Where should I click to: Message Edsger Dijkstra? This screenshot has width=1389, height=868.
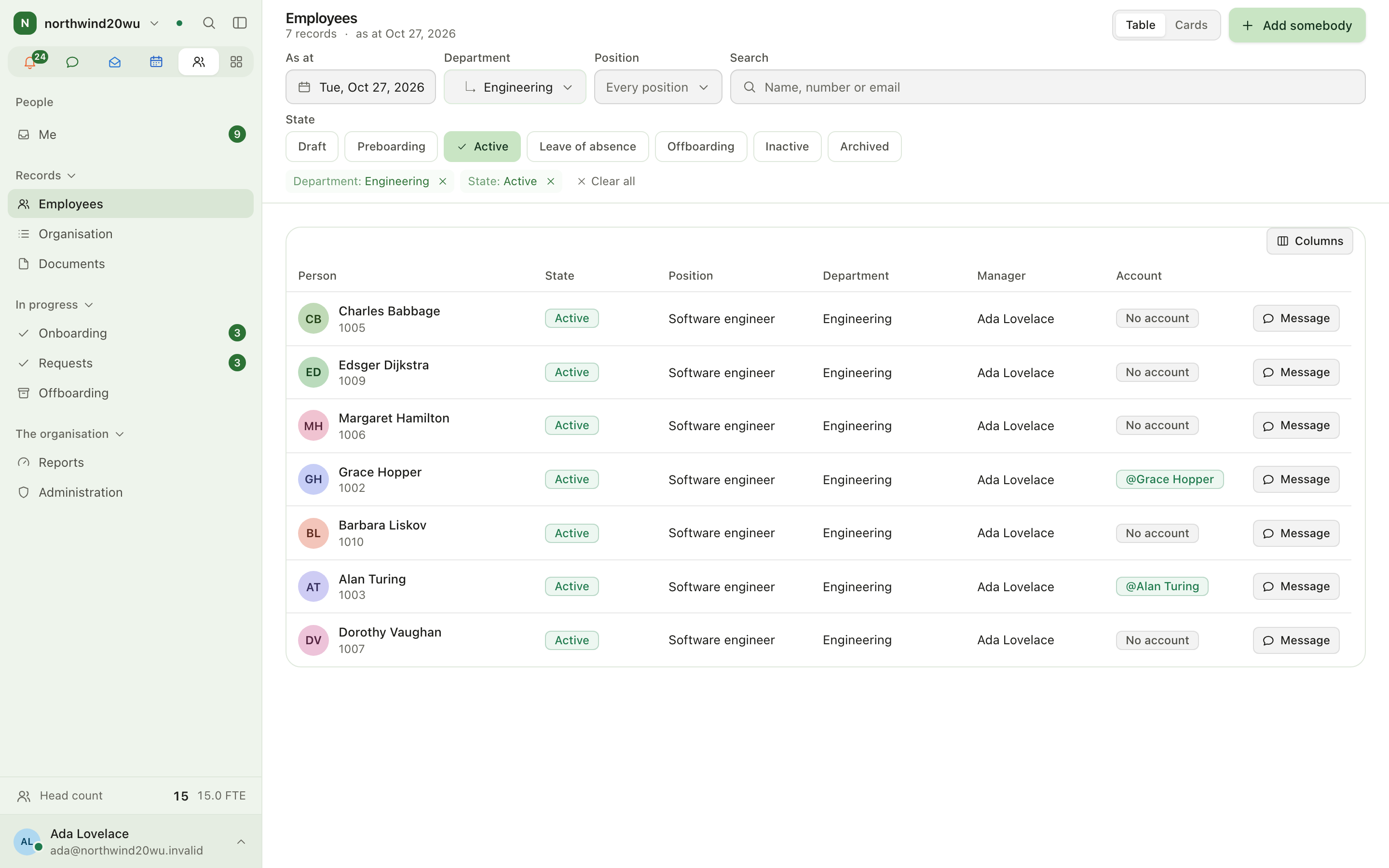(x=1296, y=373)
